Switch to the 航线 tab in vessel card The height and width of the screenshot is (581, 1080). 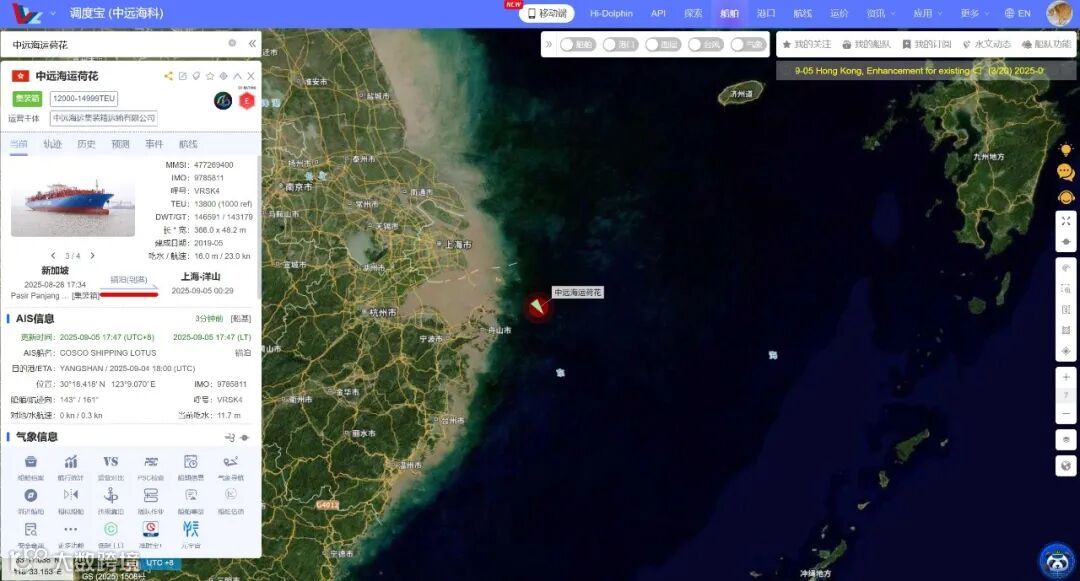[x=188, y=144]
